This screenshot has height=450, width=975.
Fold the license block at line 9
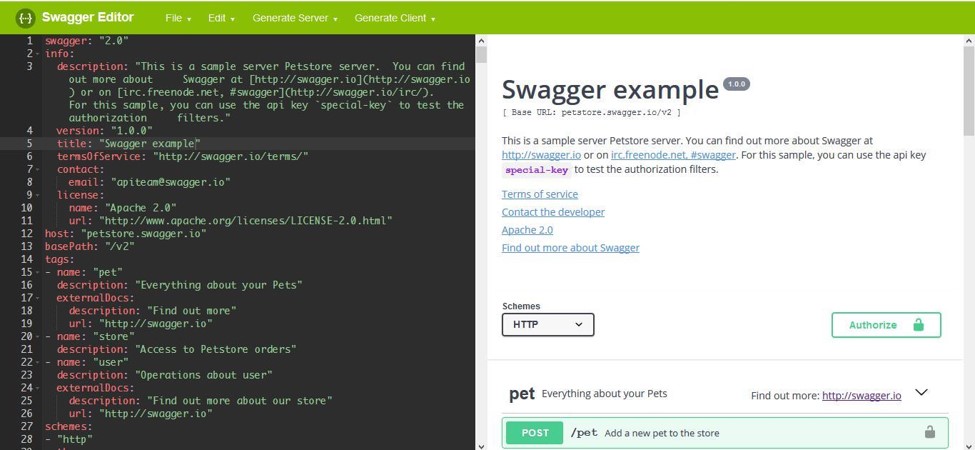click(x=37, y=195)
